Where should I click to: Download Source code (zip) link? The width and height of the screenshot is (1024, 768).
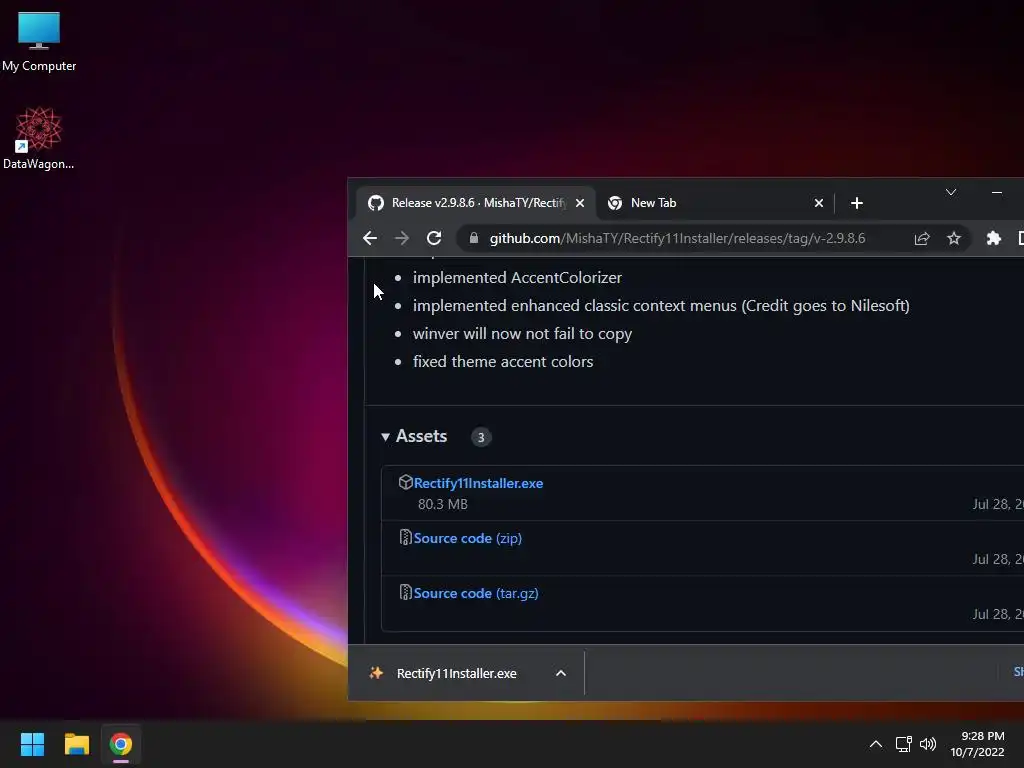[468, 538]
